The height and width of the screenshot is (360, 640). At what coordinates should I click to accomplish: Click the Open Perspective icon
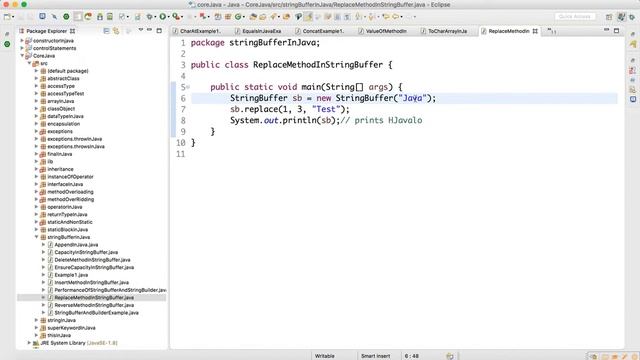[609, 17]
